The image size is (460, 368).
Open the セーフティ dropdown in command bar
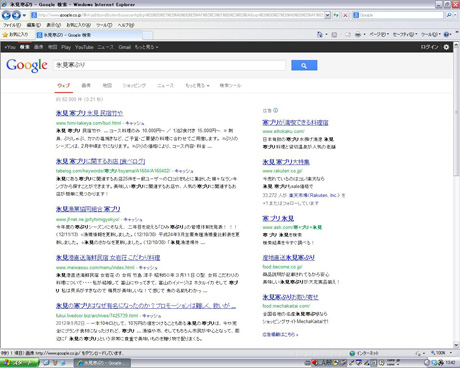coord(405,34)
